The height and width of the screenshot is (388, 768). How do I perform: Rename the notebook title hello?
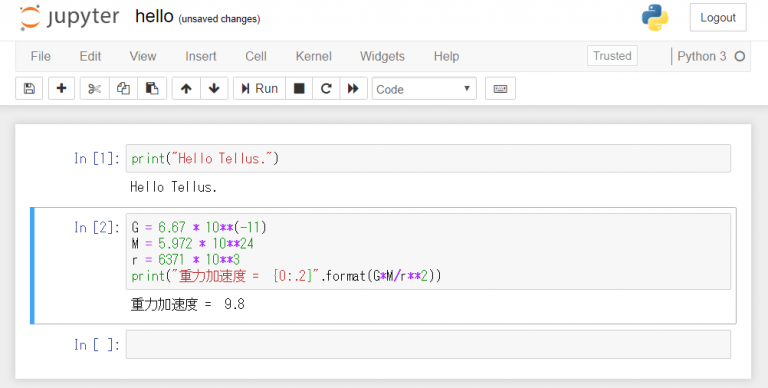[154, 16]
